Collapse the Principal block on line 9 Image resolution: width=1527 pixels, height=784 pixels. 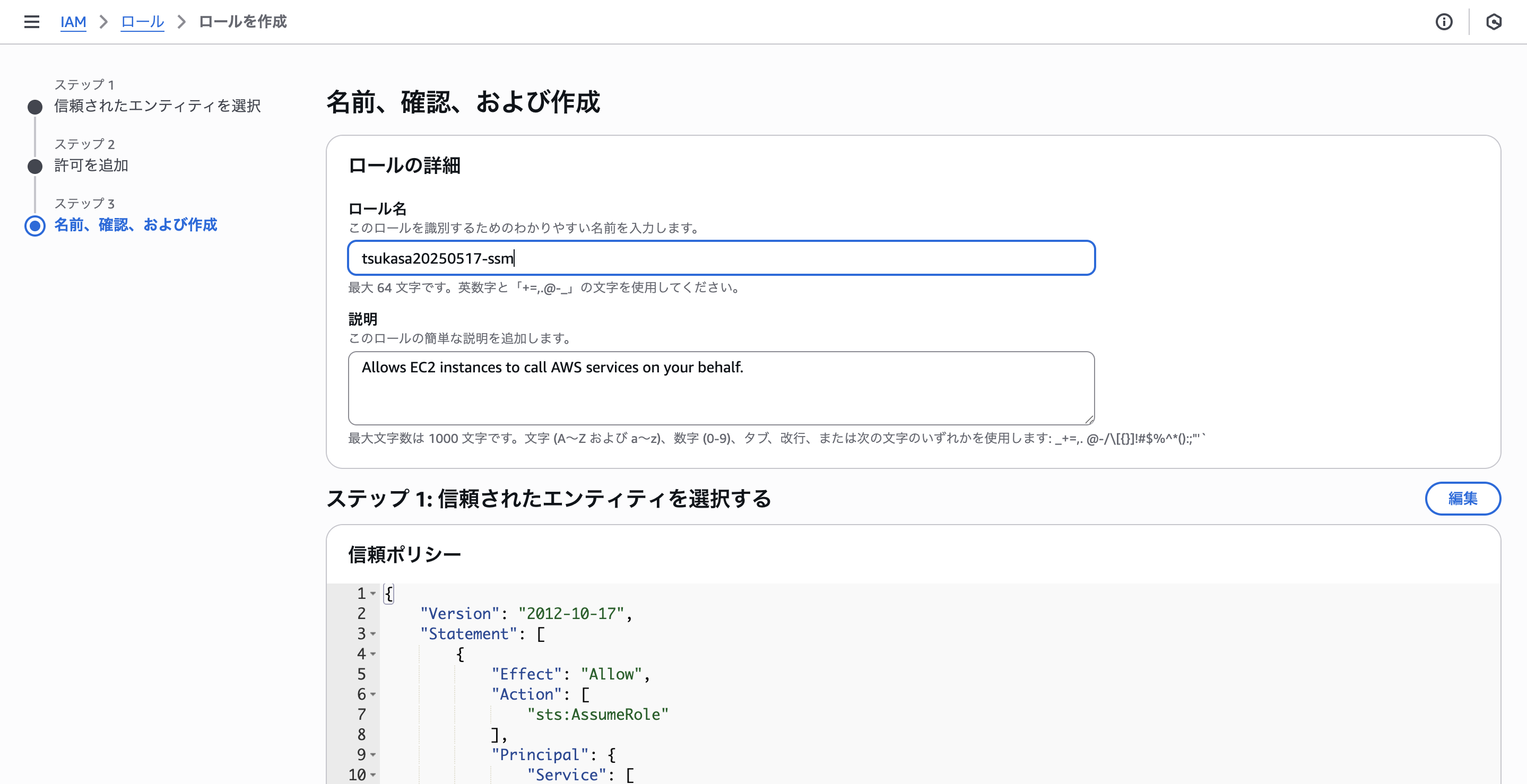pyautogui.click(x=373, y=755)
